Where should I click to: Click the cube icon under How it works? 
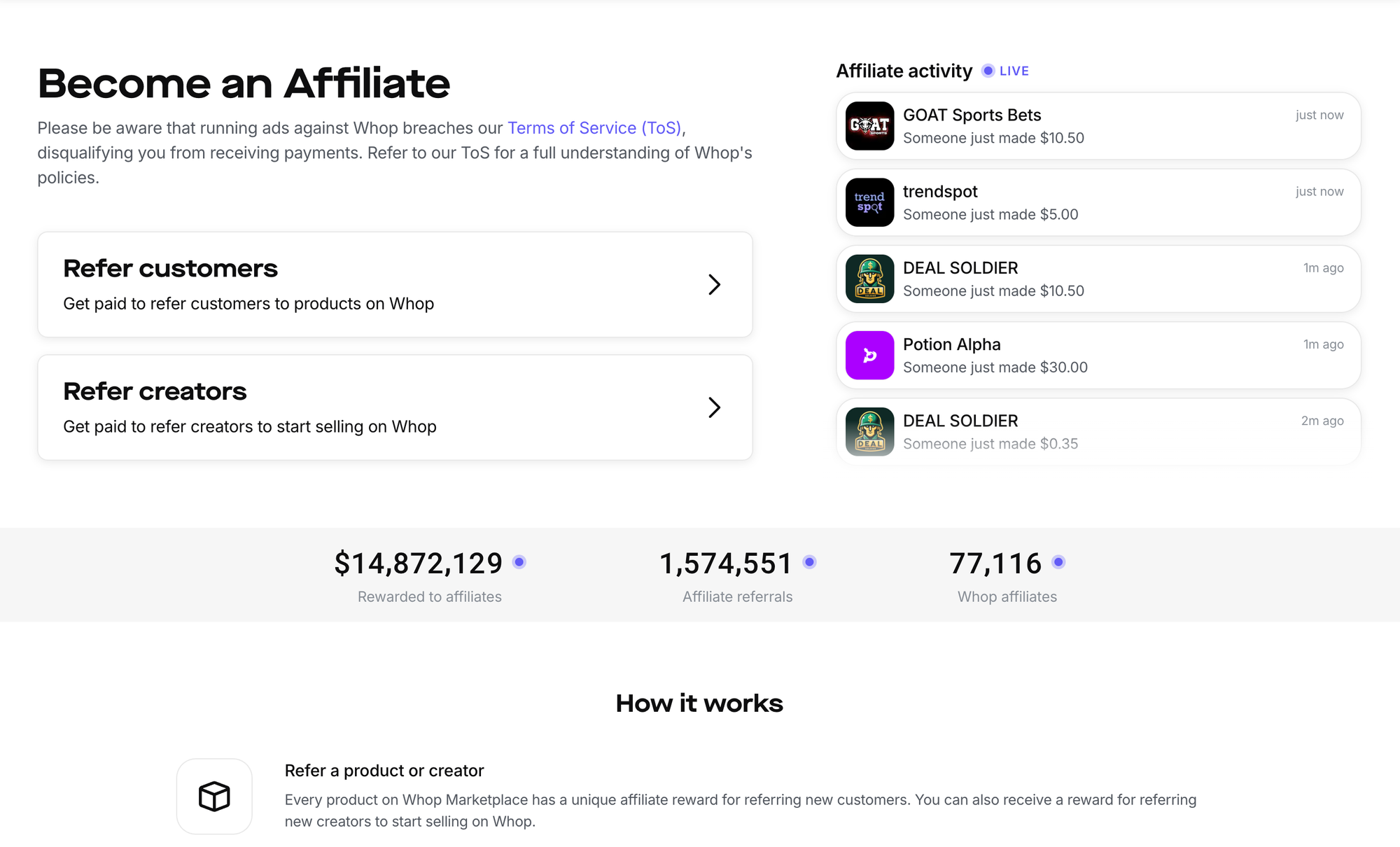pyautogui.click(x=213, y=797)
